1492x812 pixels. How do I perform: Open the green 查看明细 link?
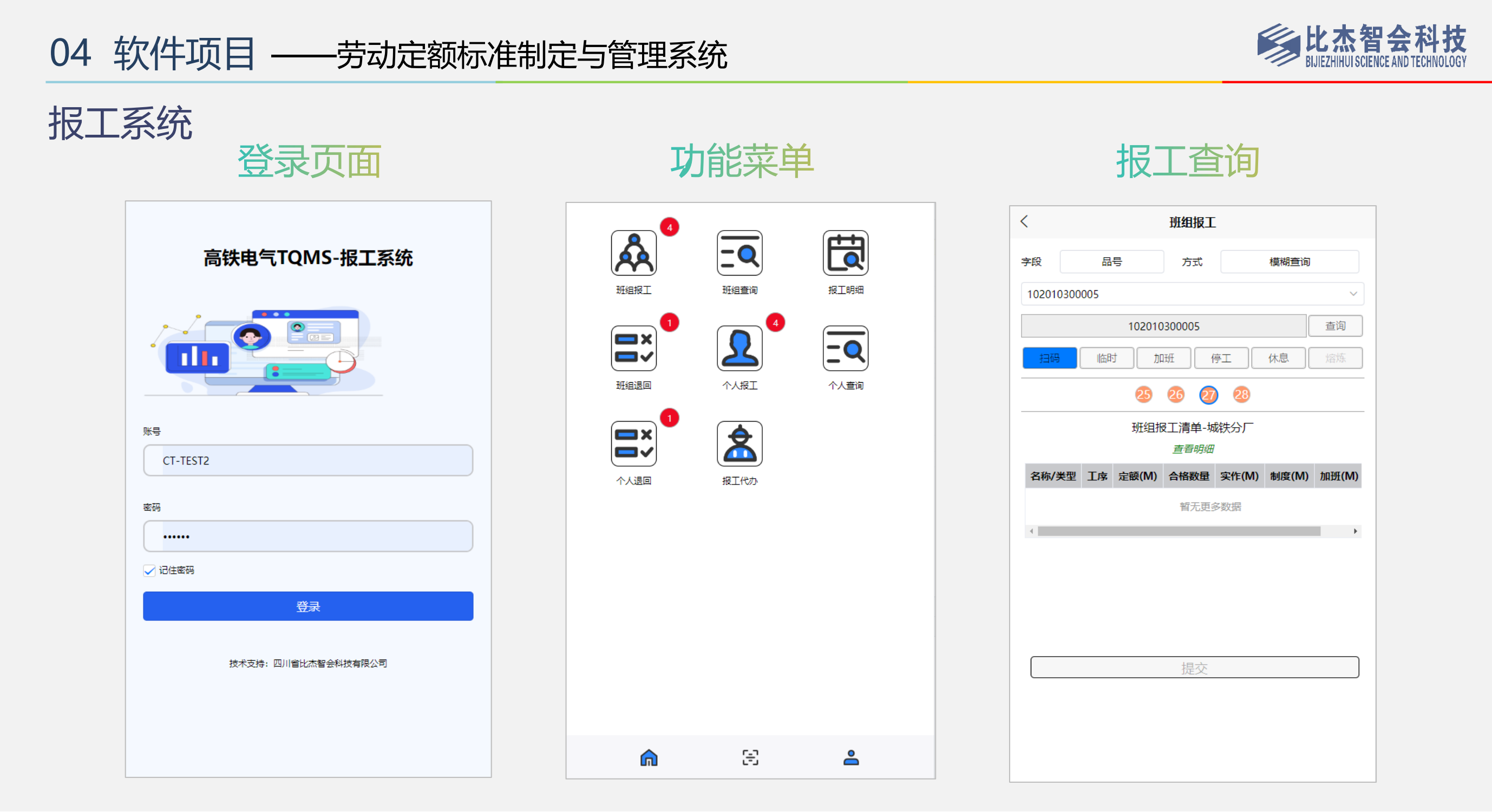coord(1193,449)
